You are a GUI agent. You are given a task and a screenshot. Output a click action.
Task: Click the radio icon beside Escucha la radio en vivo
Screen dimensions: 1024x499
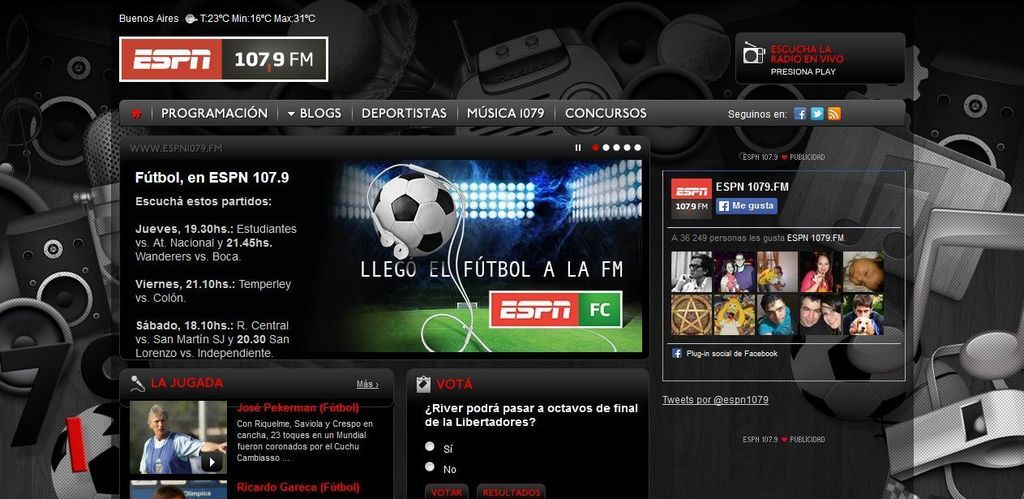(x=754, y=53)
